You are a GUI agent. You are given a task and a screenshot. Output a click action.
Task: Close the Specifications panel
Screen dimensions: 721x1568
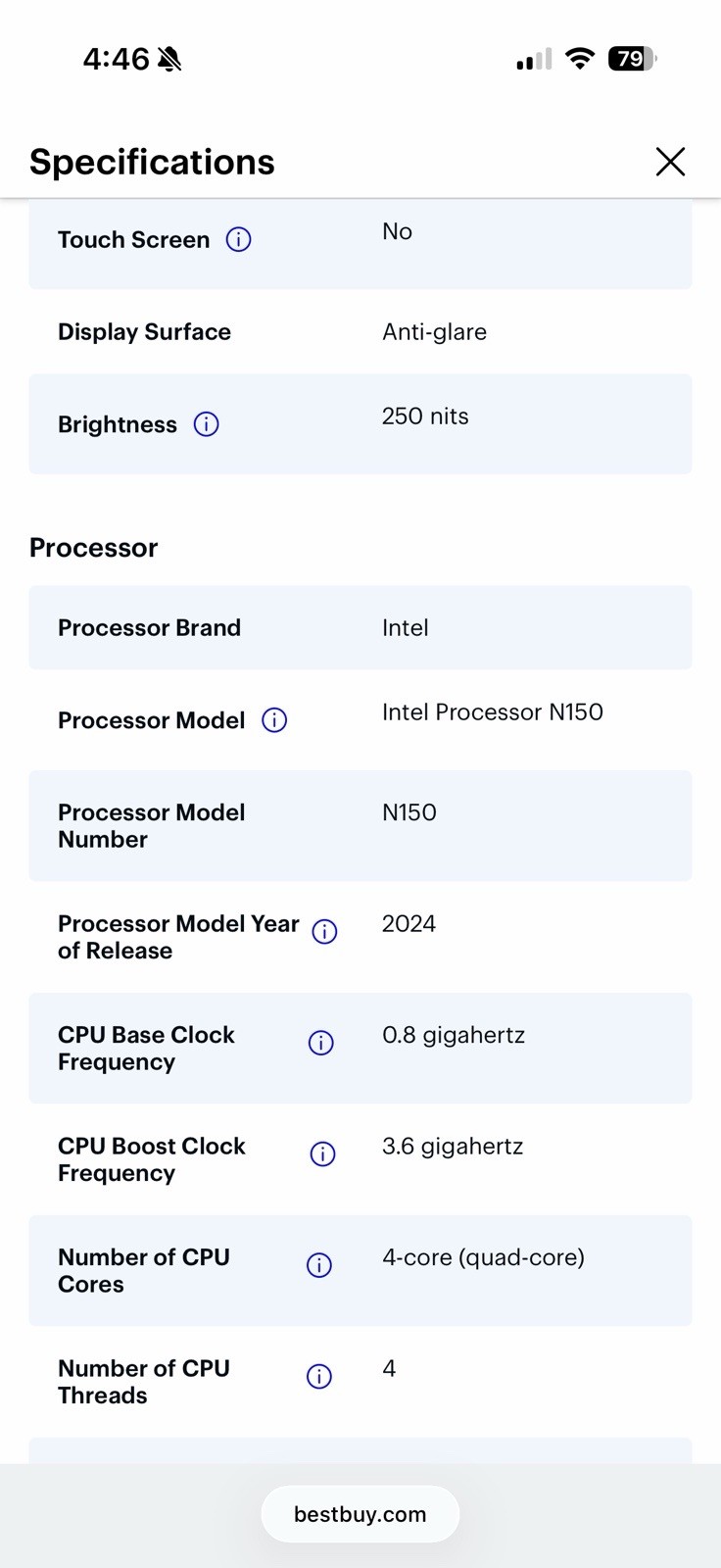click(670, 162)
